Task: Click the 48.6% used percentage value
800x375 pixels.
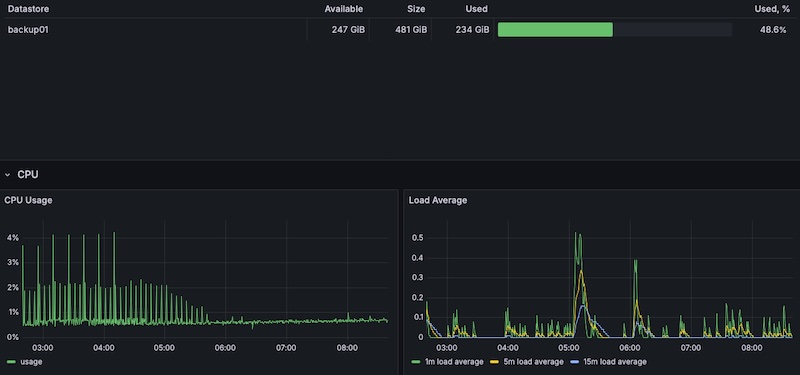Action: pos(773,30)
